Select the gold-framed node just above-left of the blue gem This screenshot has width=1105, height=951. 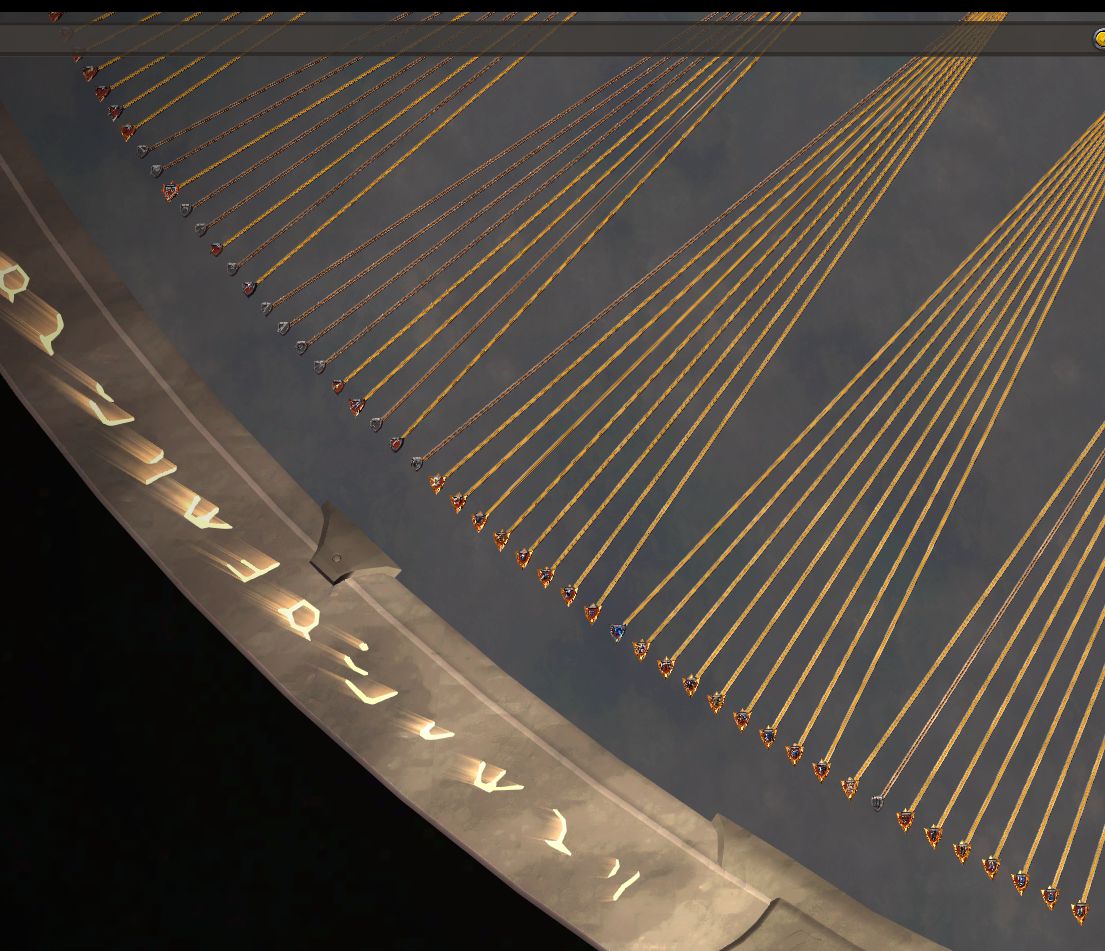593,613
